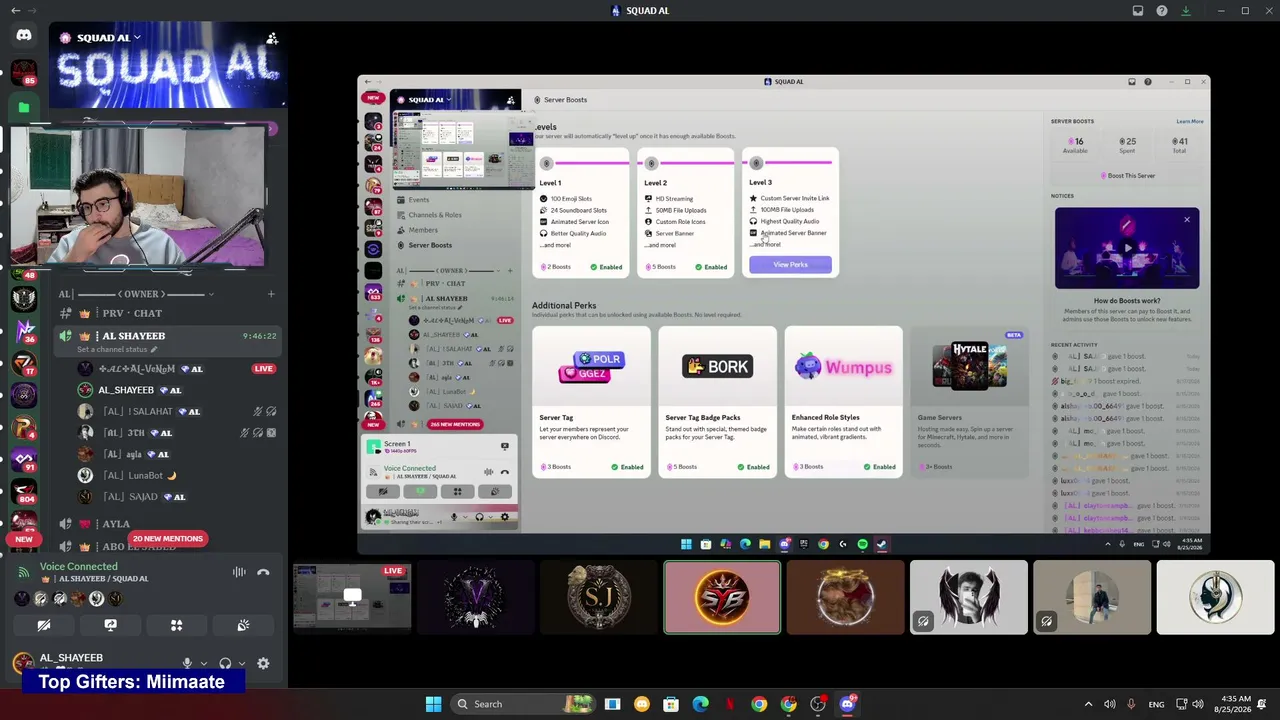This screenshot has width=1280, height=720.
Task: Select the white-background emblem participant tile
Action: 1214,598
